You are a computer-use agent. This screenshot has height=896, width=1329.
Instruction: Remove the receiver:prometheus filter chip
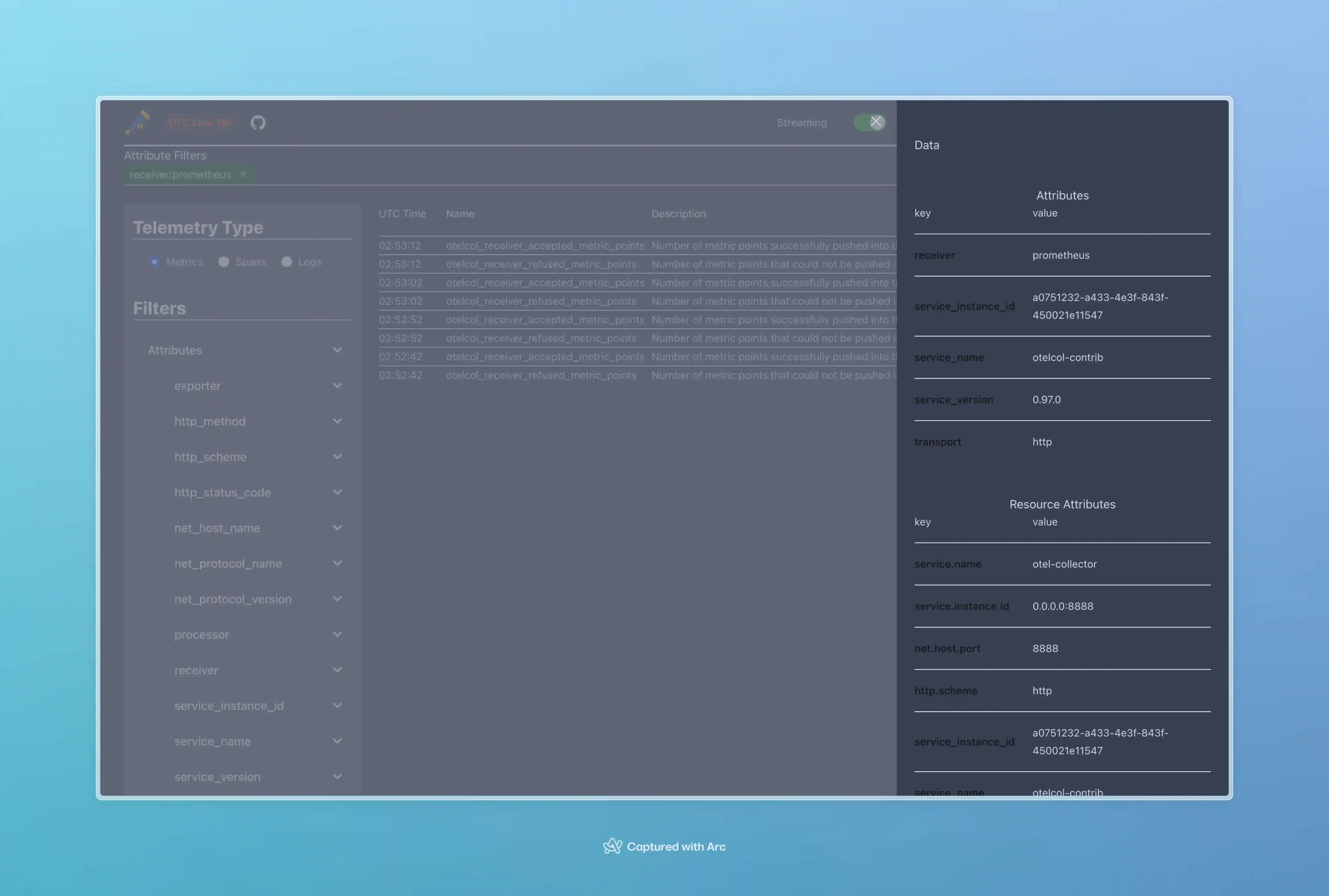coord(243,174)
